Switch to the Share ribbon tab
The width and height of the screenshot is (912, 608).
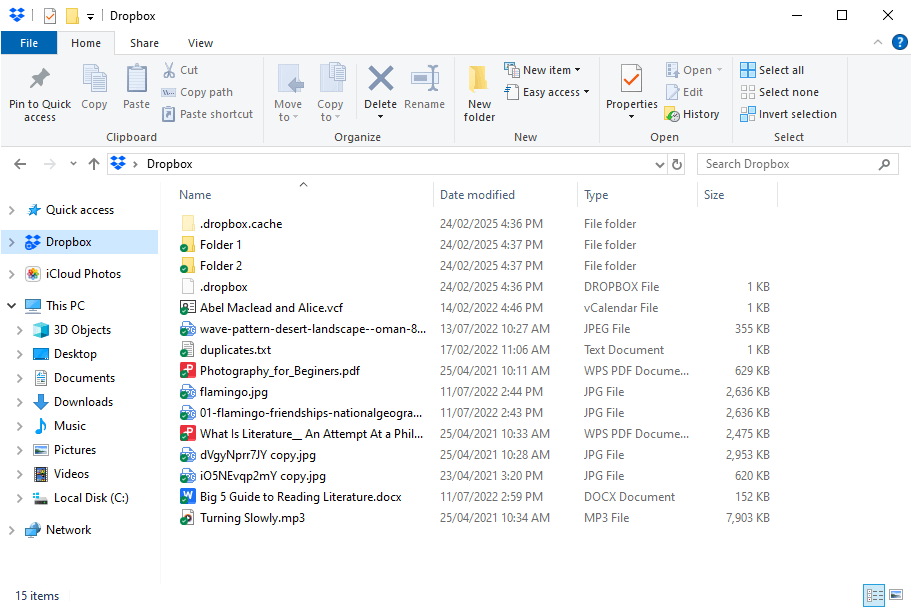tap(144, 43)
